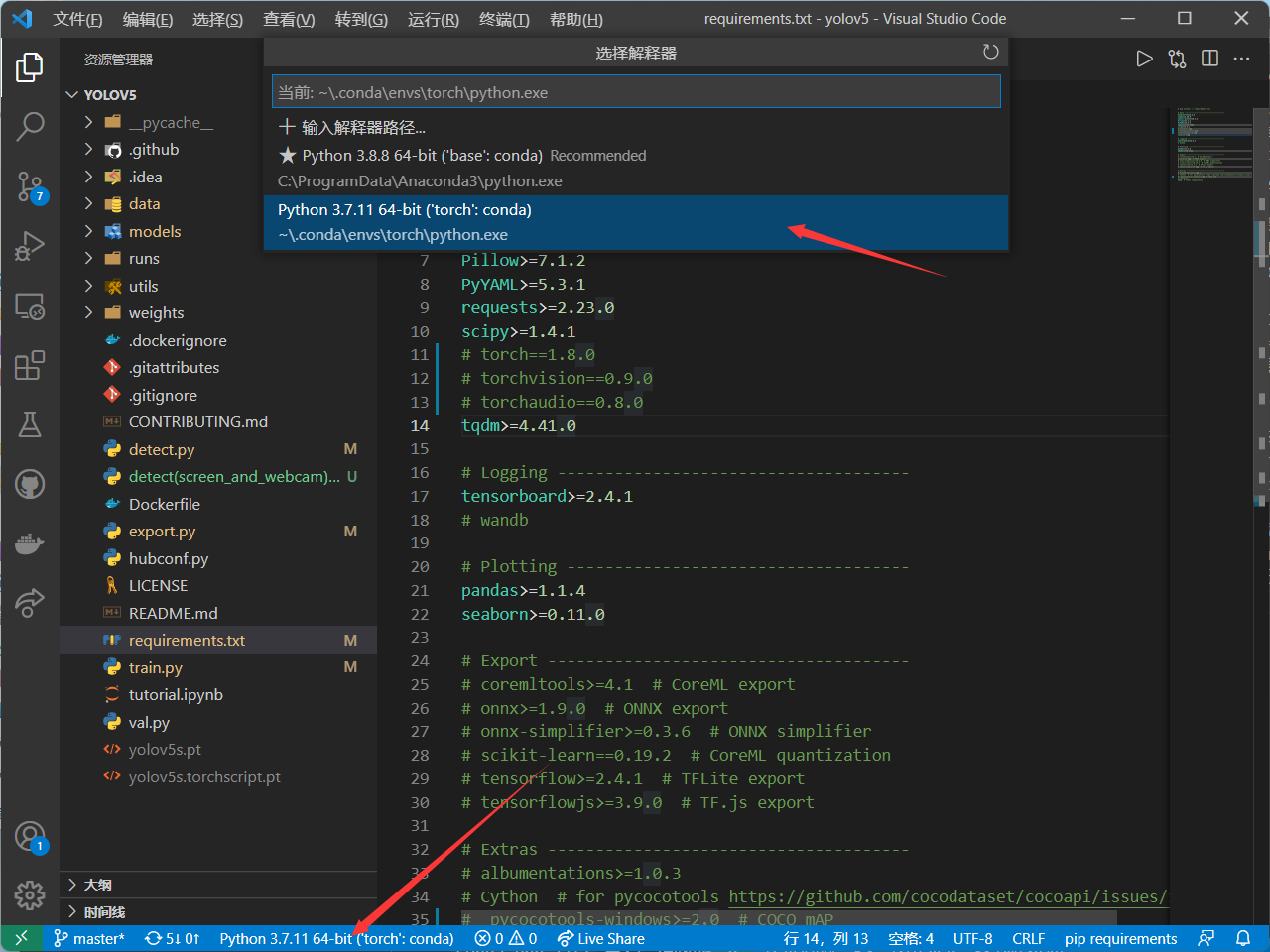This screenshot has width=1270, height=952.
Task: Open the 转到(G) menu
Action: click(361, 19)
